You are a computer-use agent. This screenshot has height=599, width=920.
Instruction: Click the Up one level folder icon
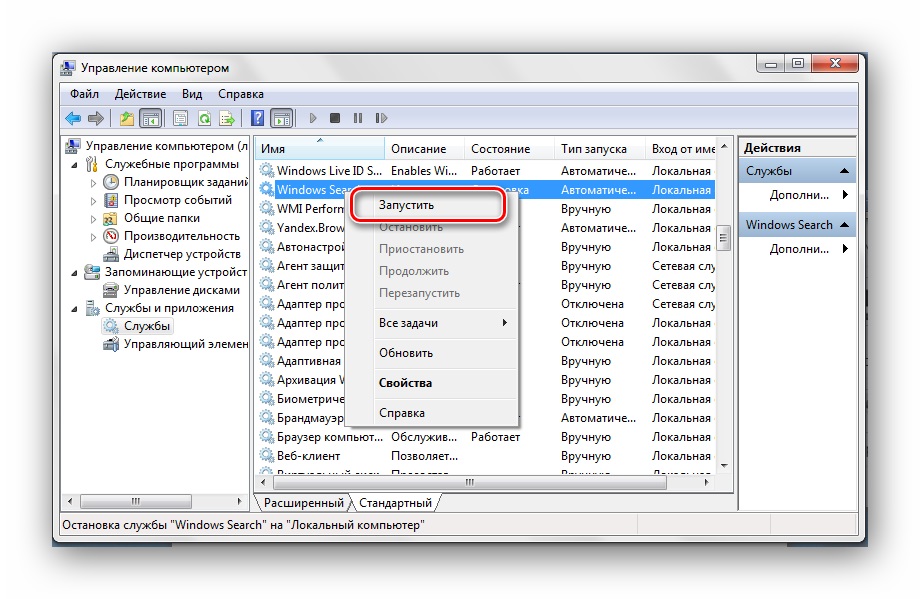click(127, 119)
